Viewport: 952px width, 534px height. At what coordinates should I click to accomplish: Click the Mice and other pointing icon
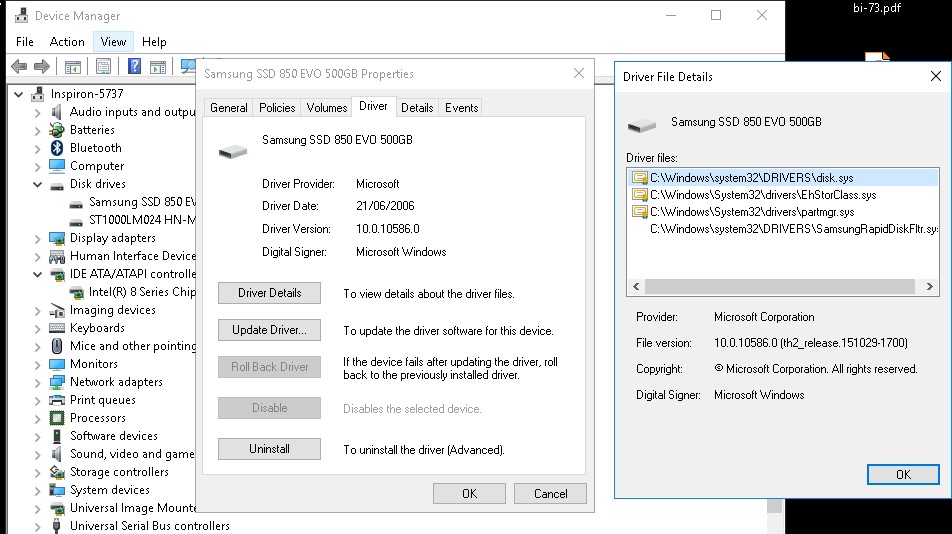click(x=57, y=346)
